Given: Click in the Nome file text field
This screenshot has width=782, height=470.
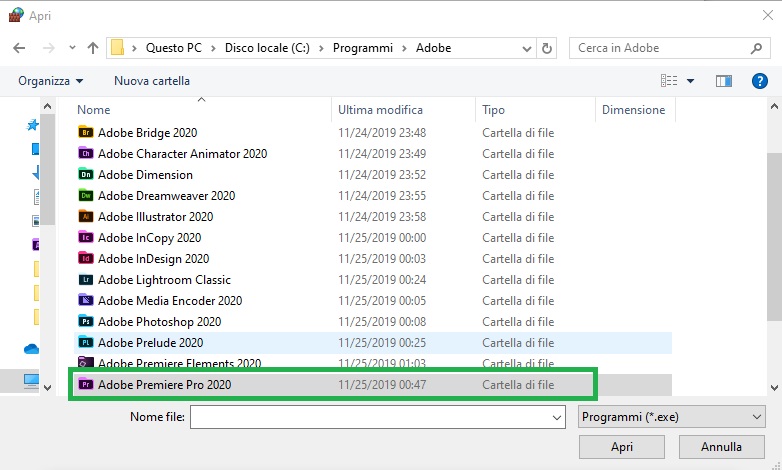Looking at the screenshot, I should (370, 417).
